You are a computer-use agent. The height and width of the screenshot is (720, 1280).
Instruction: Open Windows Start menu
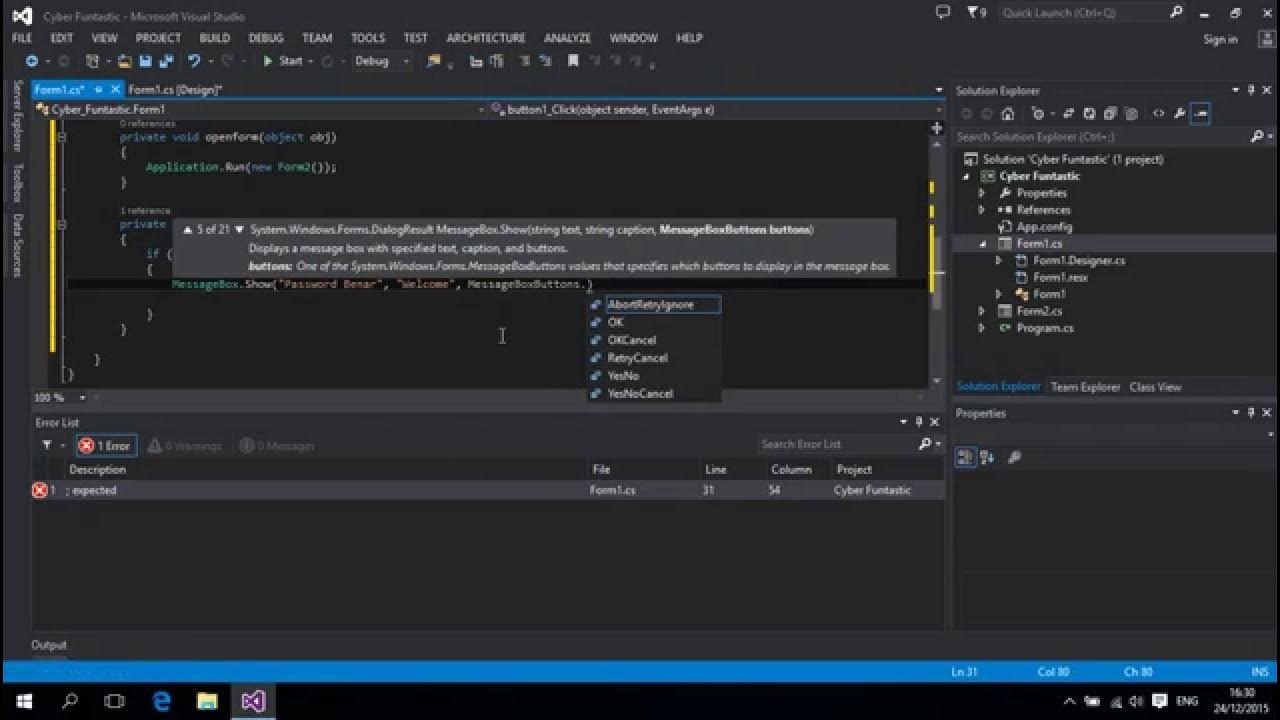[x=24, y=701]
